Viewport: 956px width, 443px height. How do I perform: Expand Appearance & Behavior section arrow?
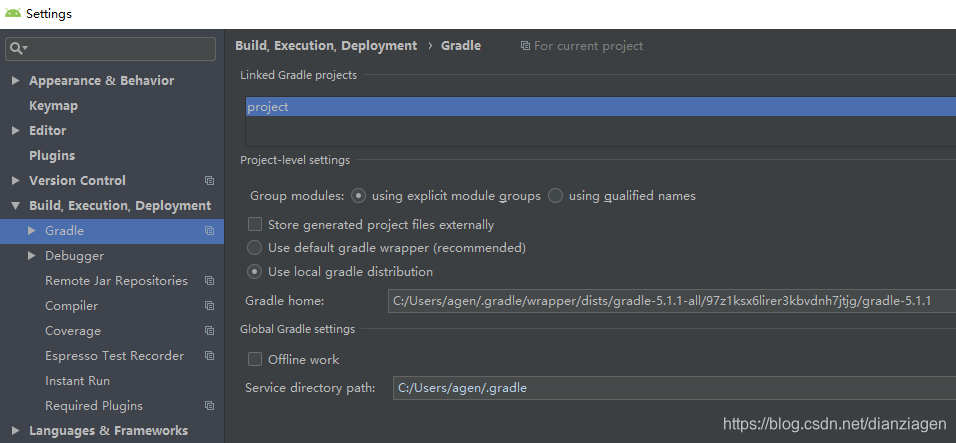pyautogui.click(x=16, y=81)
